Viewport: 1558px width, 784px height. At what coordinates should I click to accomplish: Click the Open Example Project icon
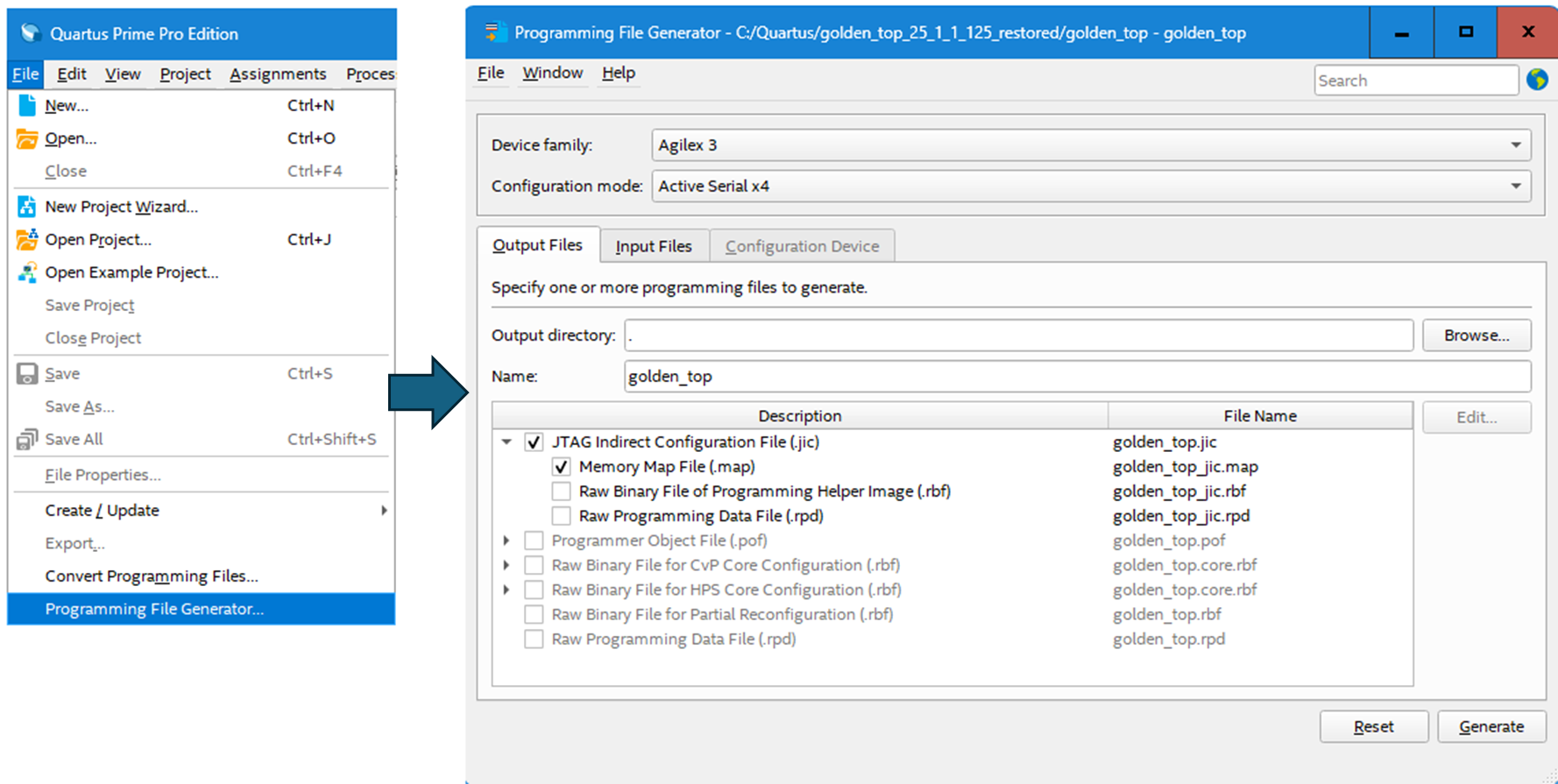click(27, 272)
